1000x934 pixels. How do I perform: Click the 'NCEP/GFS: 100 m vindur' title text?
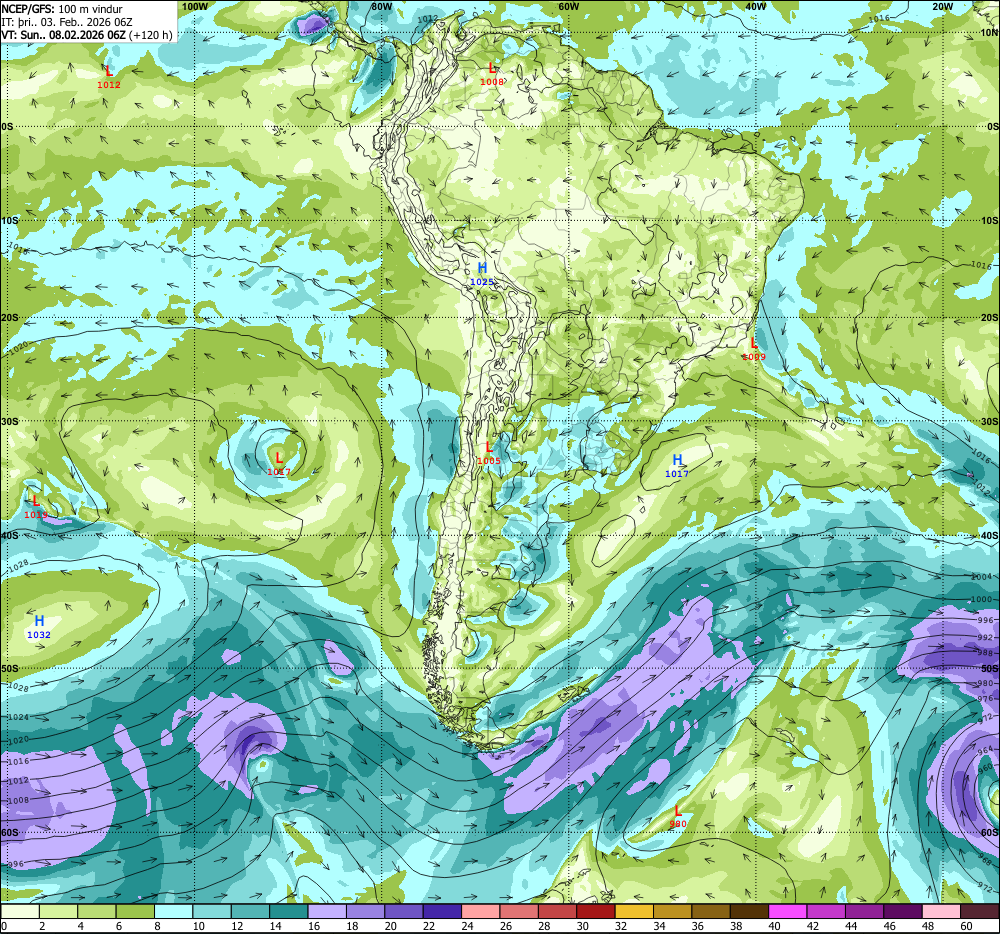tap(62, 9)
